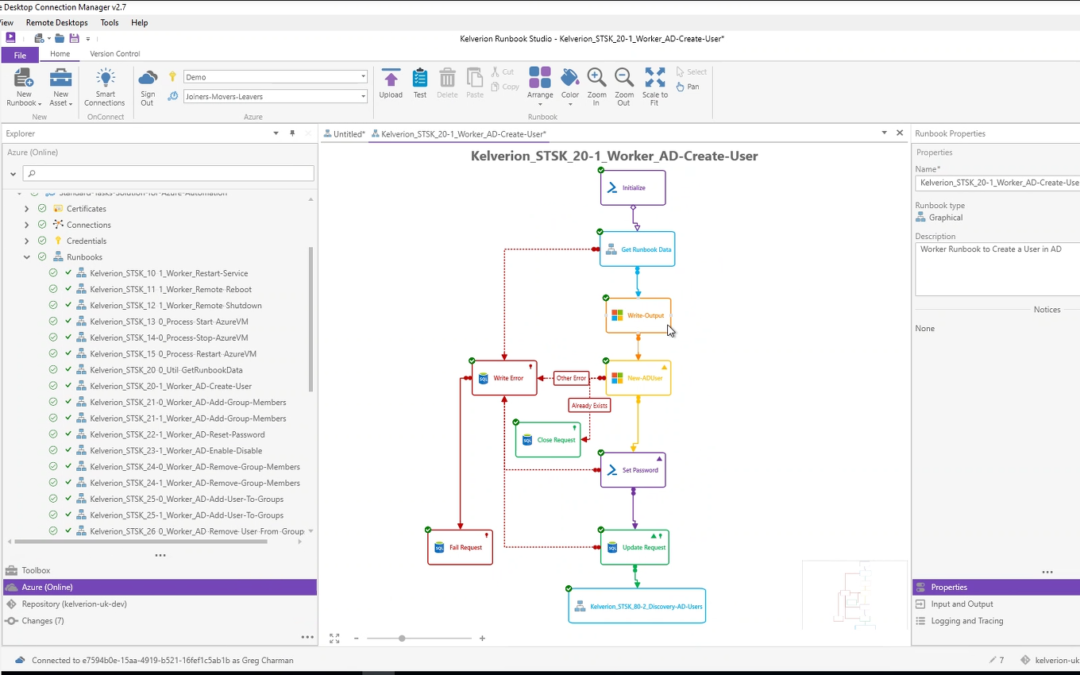Click the Already Exists link label

pyautogui.click(x=589, y=406)
